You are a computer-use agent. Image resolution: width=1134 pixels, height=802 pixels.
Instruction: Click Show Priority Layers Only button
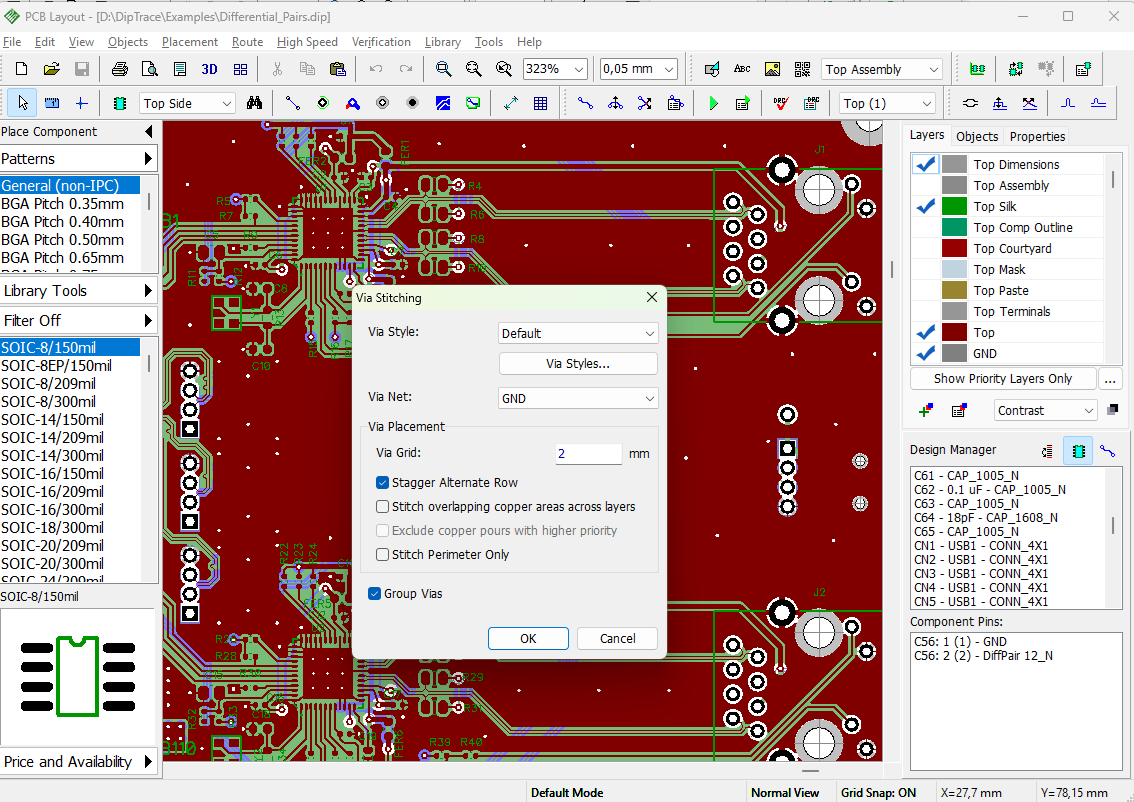1002,379
